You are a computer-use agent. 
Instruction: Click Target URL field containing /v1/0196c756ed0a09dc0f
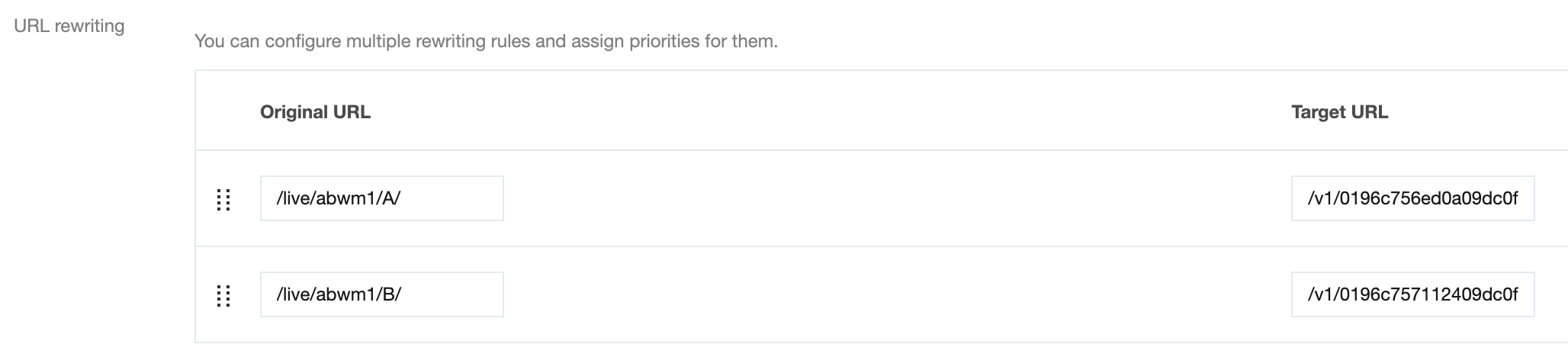pos(1412,198)
